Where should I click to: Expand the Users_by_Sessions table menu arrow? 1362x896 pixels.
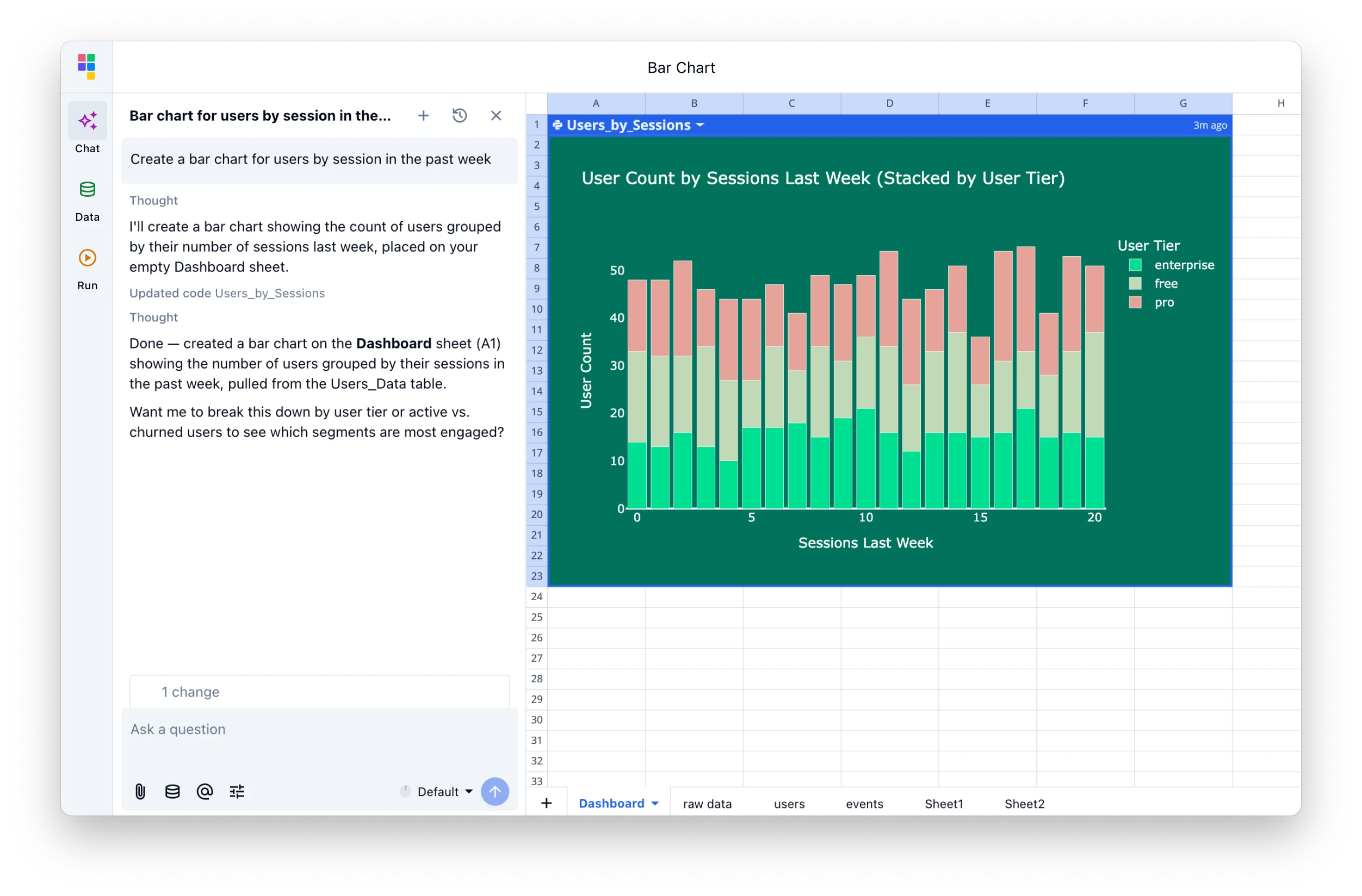tap(700, 125)
